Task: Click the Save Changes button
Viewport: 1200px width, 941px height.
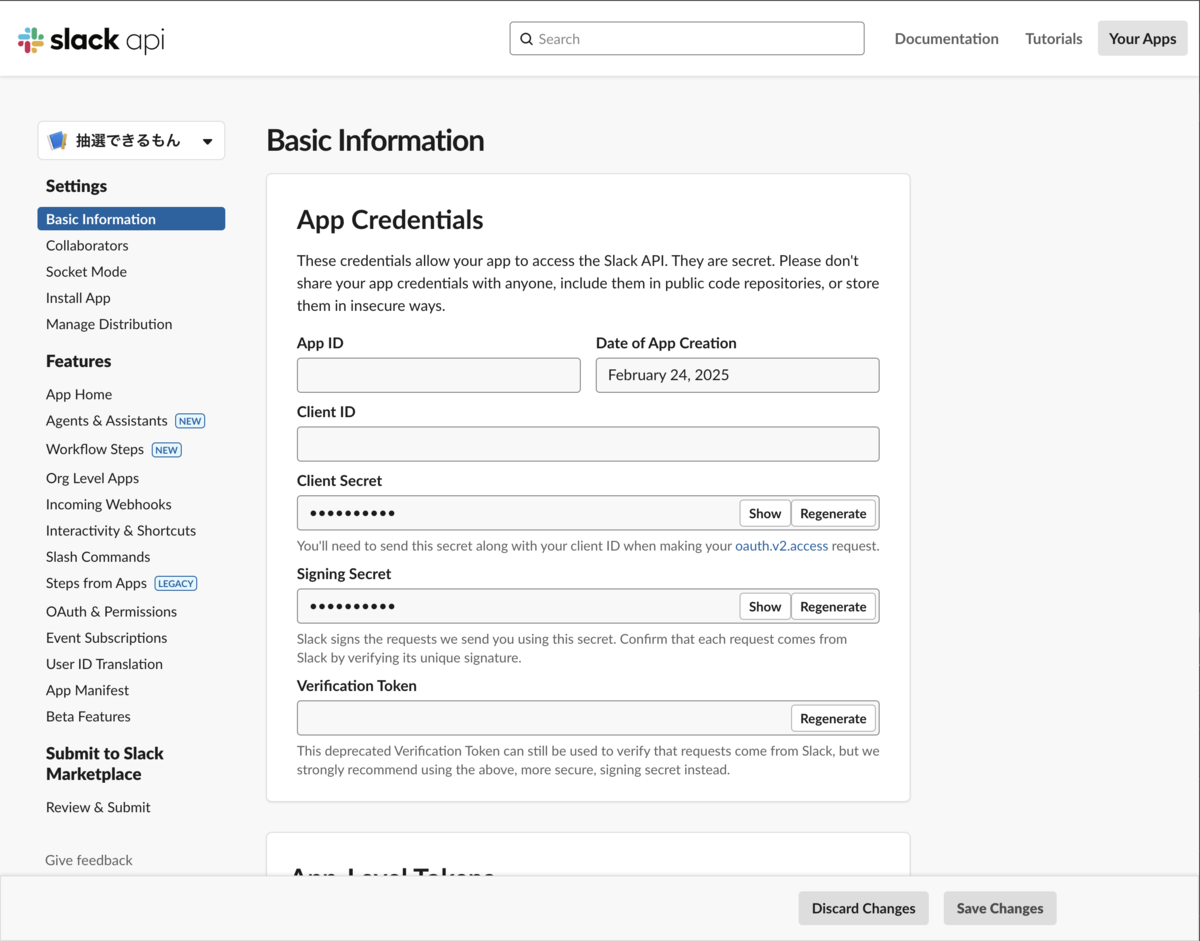Action: 1000,908
